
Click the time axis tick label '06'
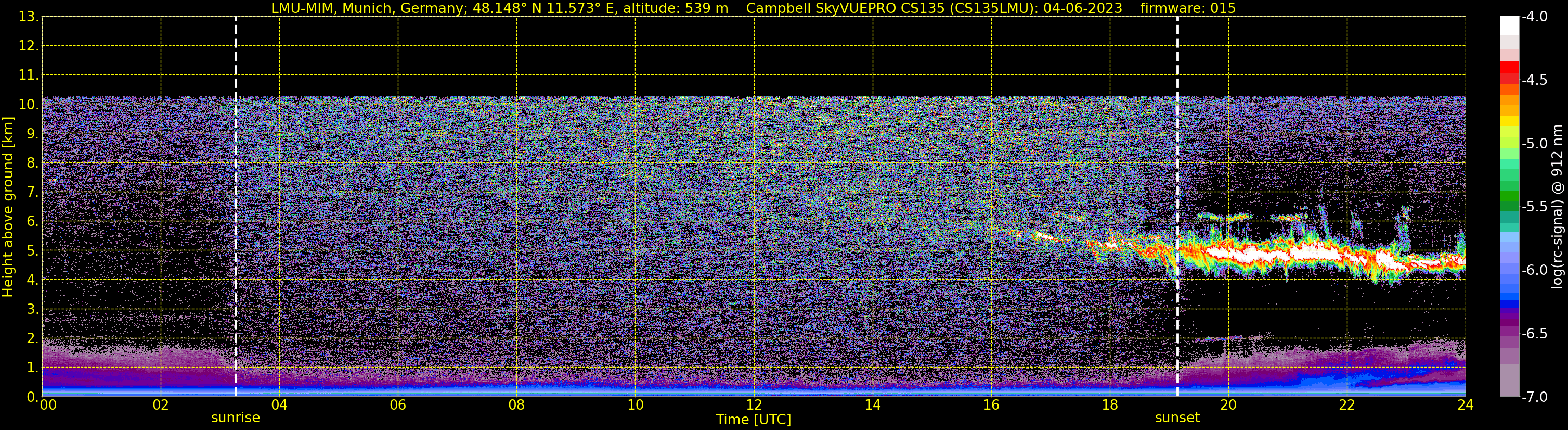pos(398,405)
